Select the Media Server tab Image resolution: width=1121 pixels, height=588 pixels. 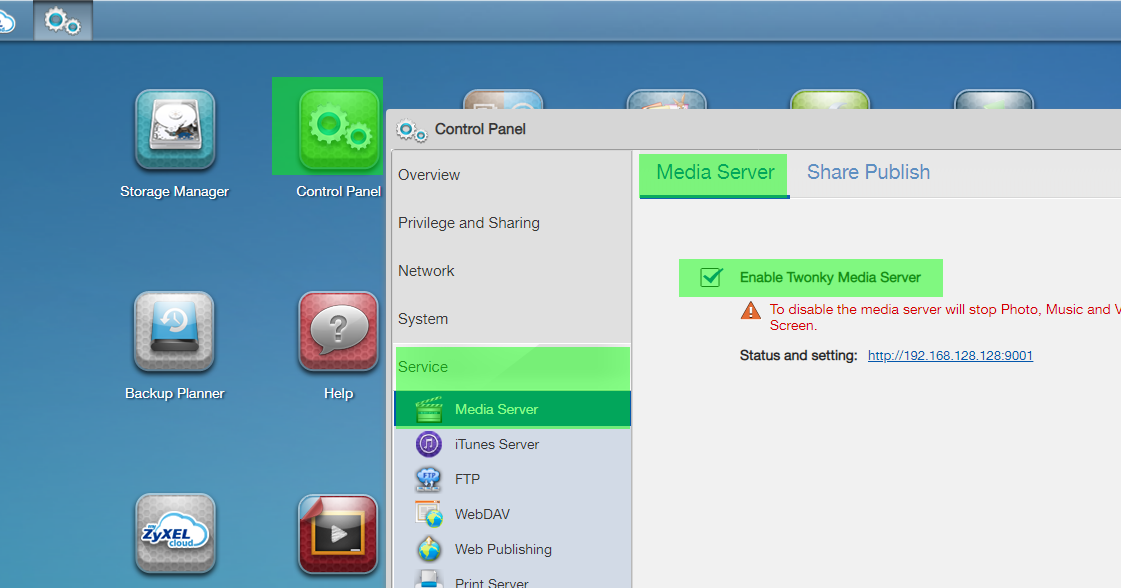point(715,172)
